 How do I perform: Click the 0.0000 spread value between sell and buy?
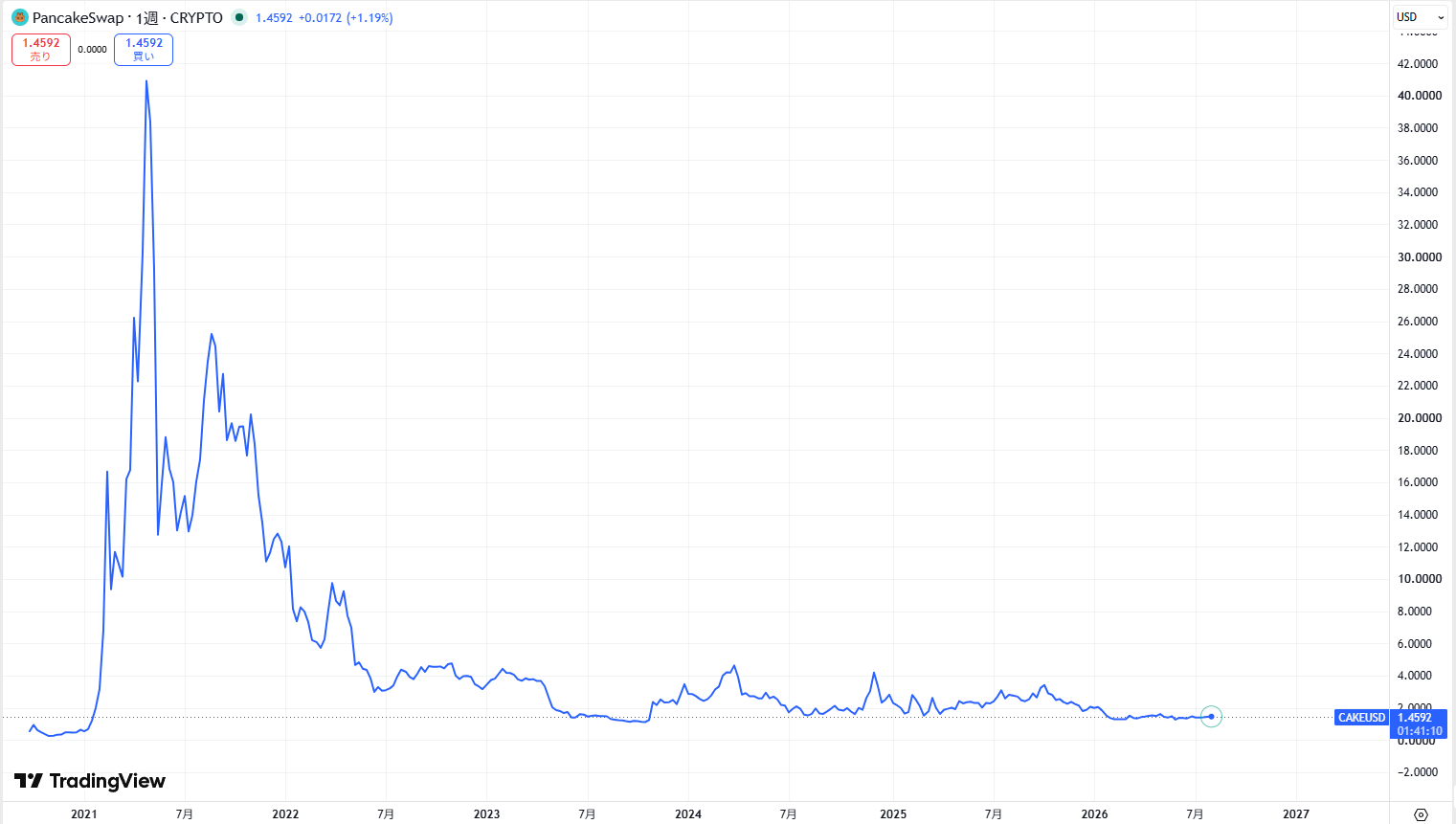pos(92,50)
